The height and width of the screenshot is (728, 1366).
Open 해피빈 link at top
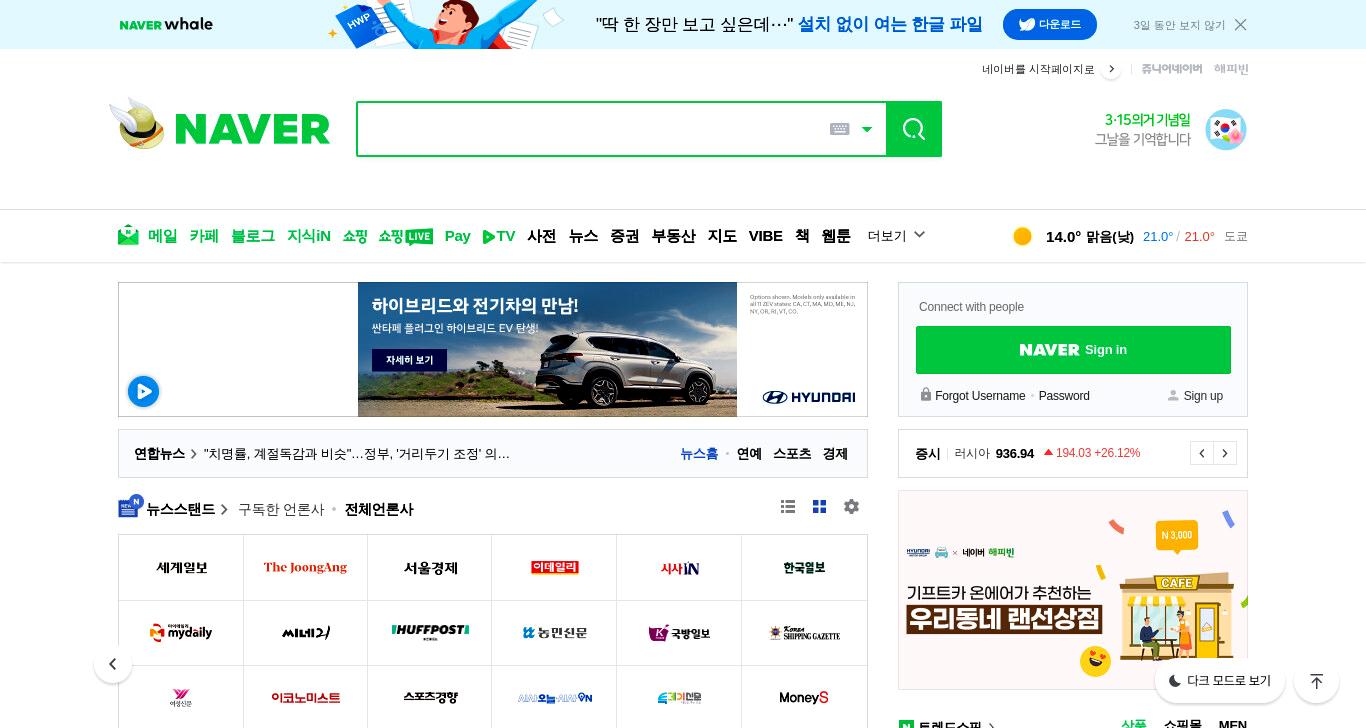[x=1231, y=69]
